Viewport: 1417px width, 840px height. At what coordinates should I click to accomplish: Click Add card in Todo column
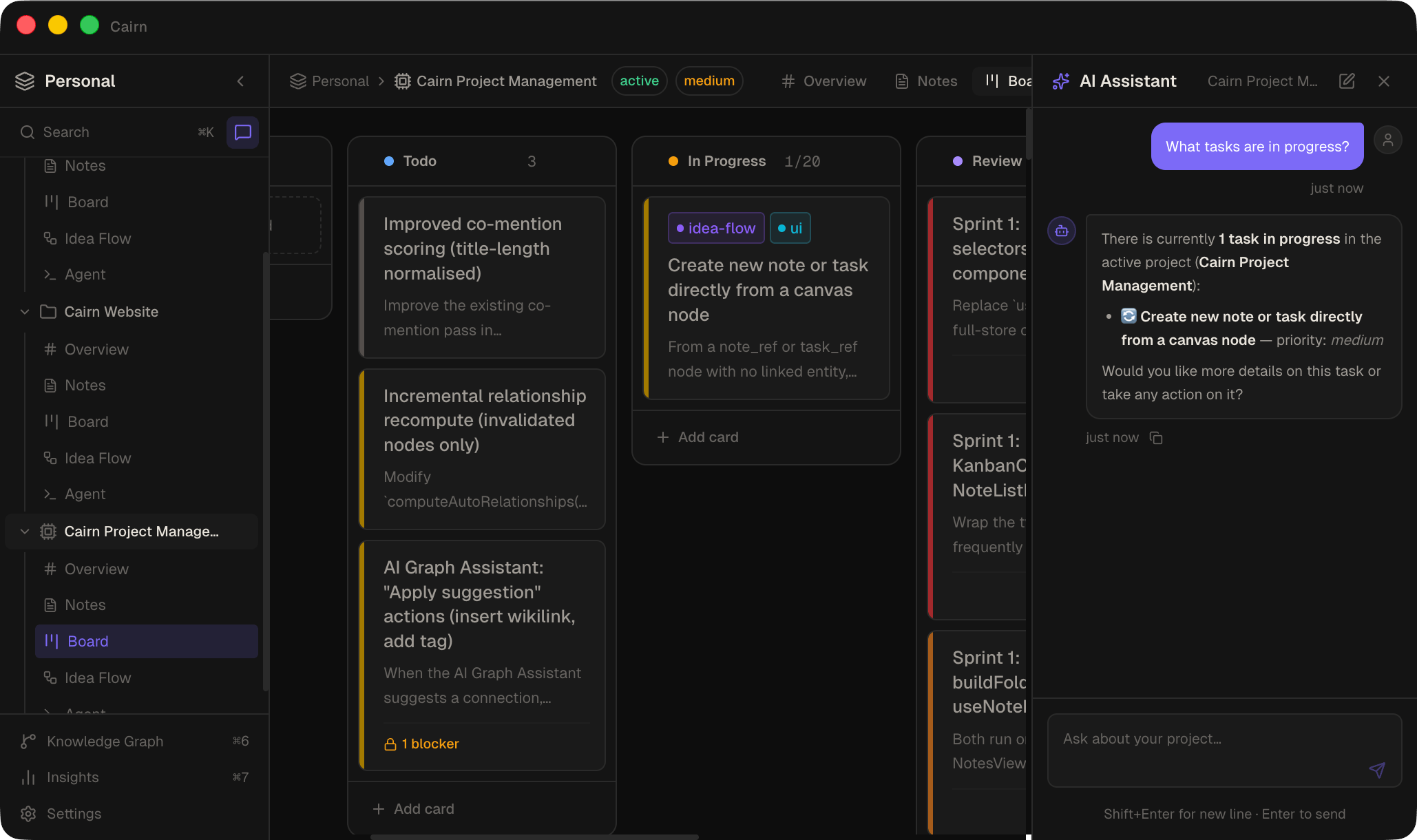point(413,809)
